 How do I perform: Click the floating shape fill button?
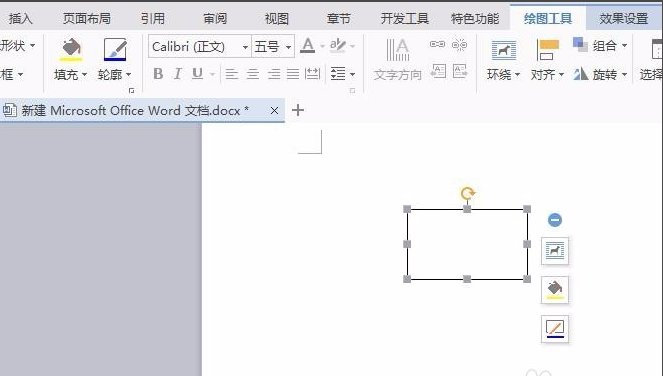click(555, 290)
